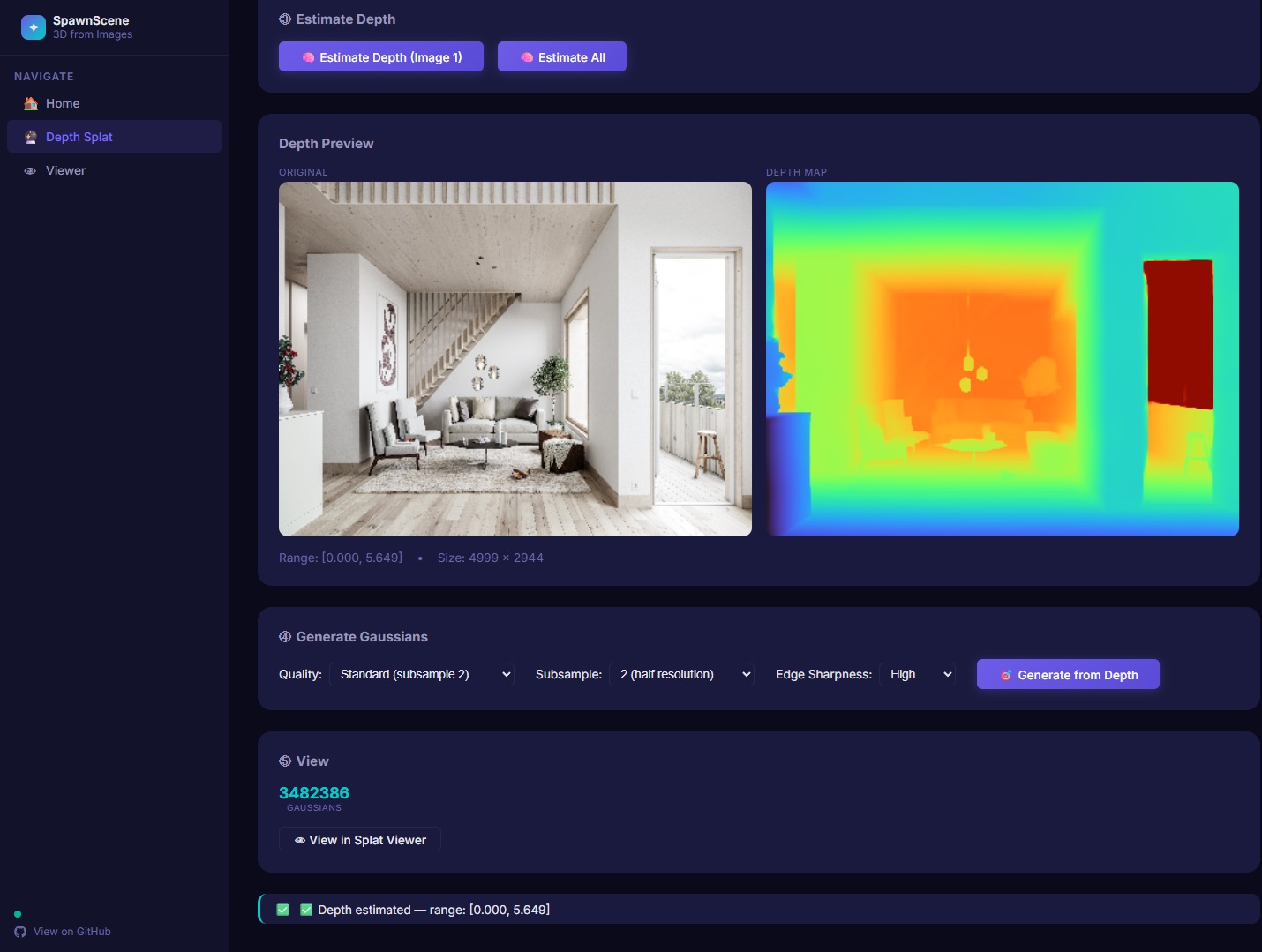Click the SpawnScene title text
1262x952 pixels.
pyautogui.click(x=91, y=20)
